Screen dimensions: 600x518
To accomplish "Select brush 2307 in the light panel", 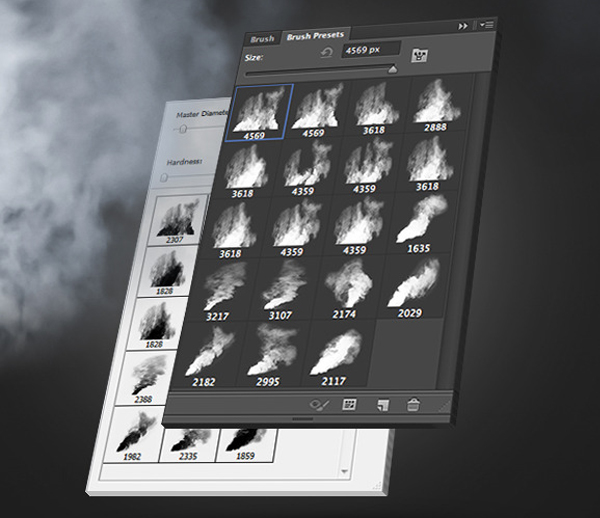I will click(178, 220).
